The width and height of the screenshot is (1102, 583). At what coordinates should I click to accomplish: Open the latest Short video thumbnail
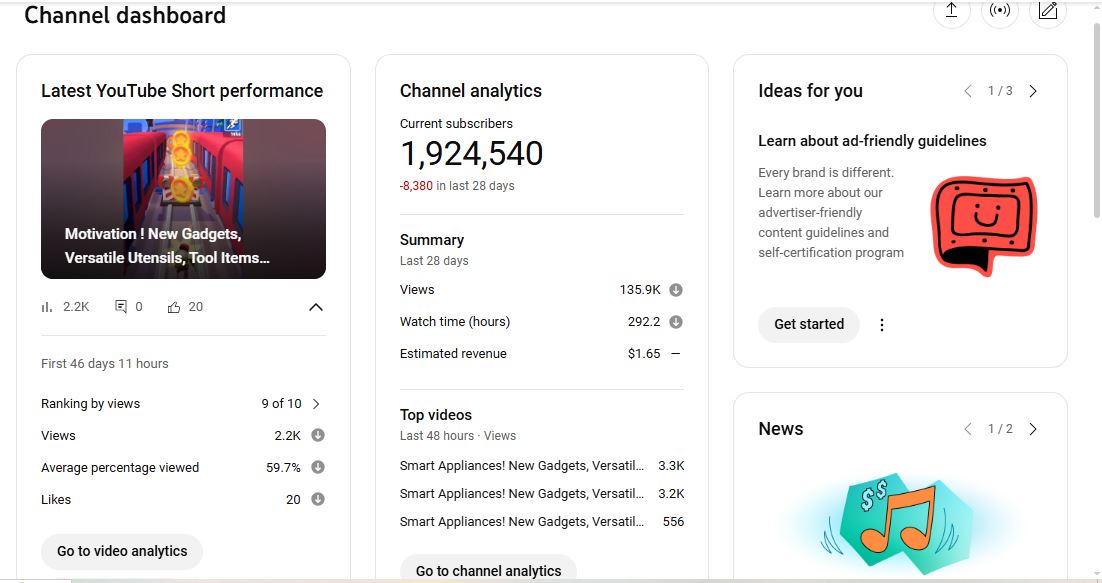[x=183, y=199]
